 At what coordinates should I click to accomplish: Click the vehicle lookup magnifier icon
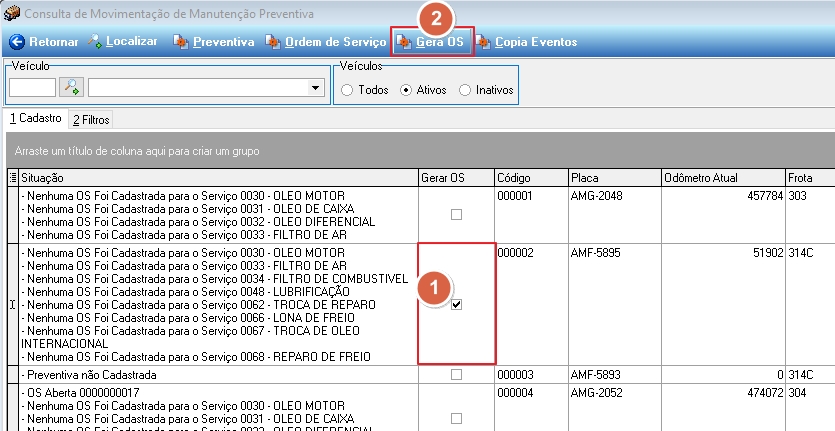(x=71, y=87)
